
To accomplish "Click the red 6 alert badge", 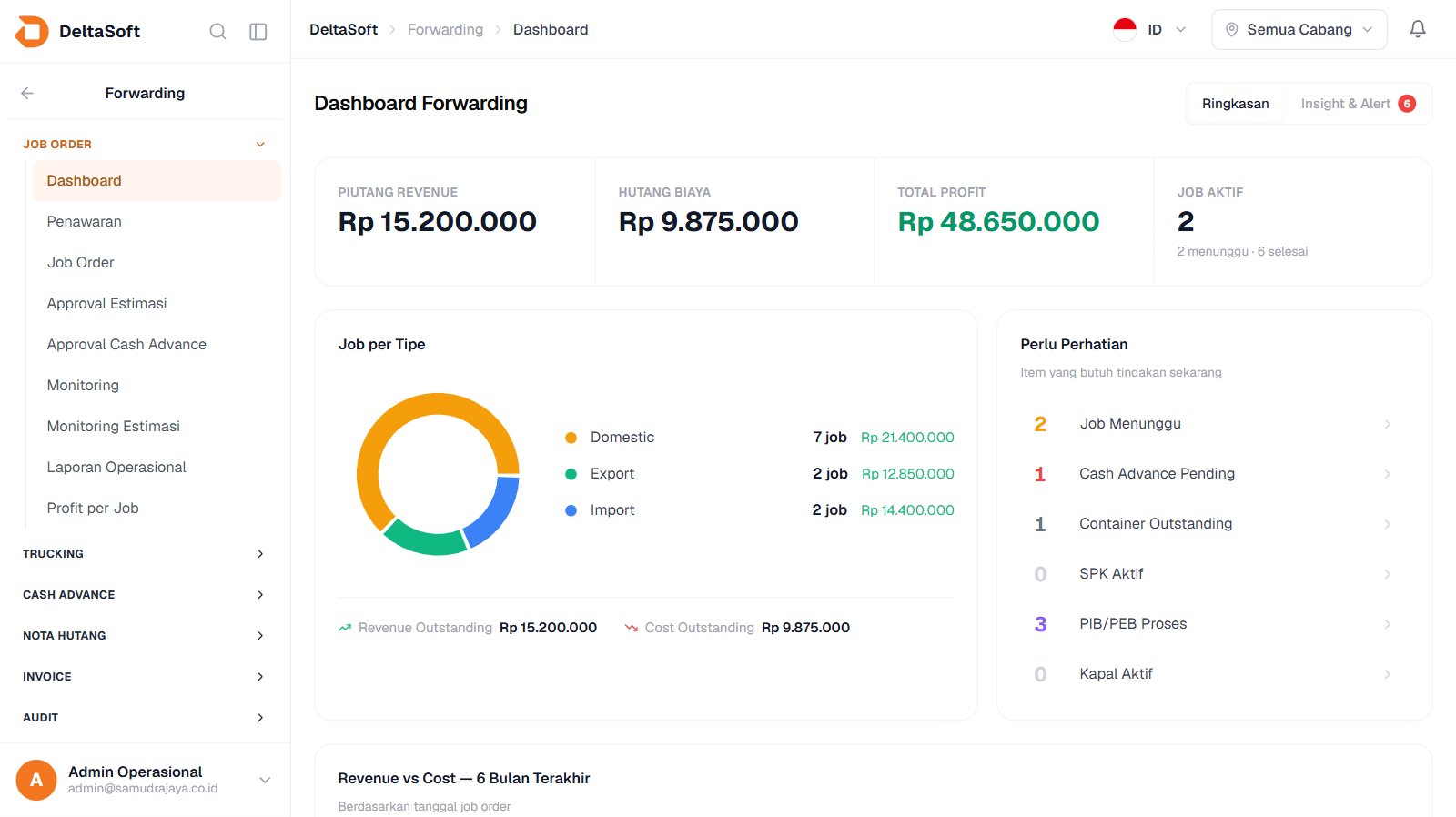I will tap(1407, 104).
